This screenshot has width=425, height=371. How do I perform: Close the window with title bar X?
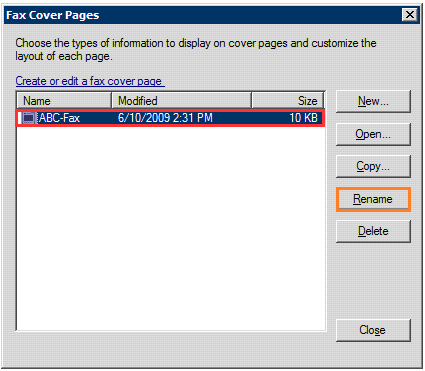(410, 15)
